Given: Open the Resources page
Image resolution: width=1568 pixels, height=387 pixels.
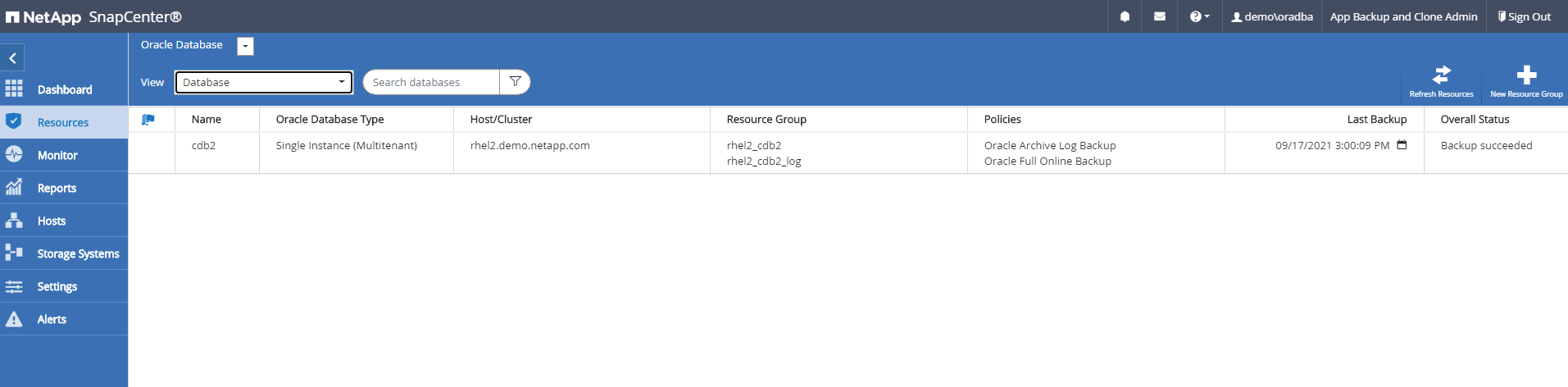Looking at the screenshot, I should pos(64,122).
